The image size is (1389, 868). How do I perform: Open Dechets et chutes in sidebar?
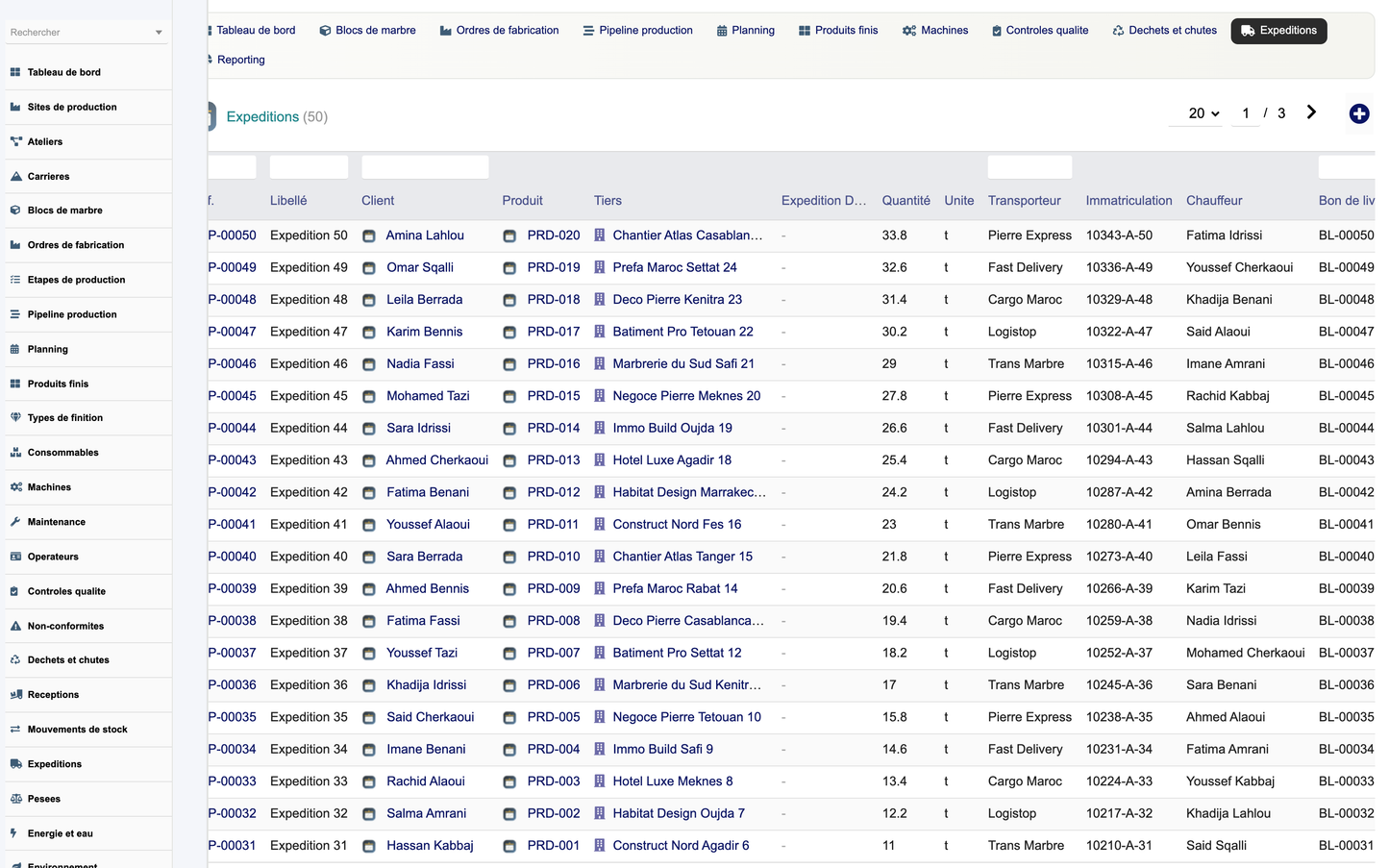68,660
